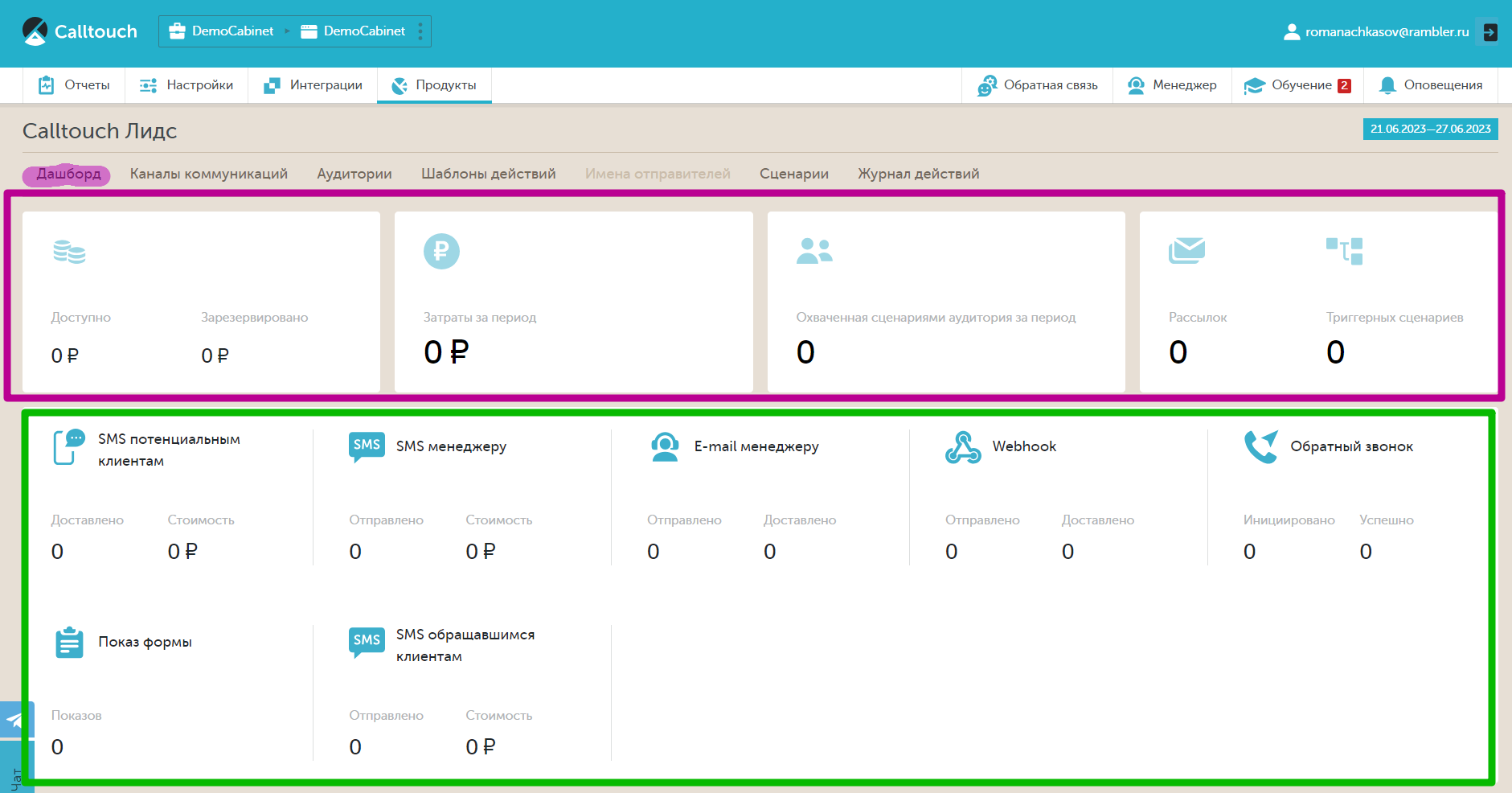Click the Затраты за период label
The width and height of the screenshot is (1512, 793).
(x=480, y=318)
